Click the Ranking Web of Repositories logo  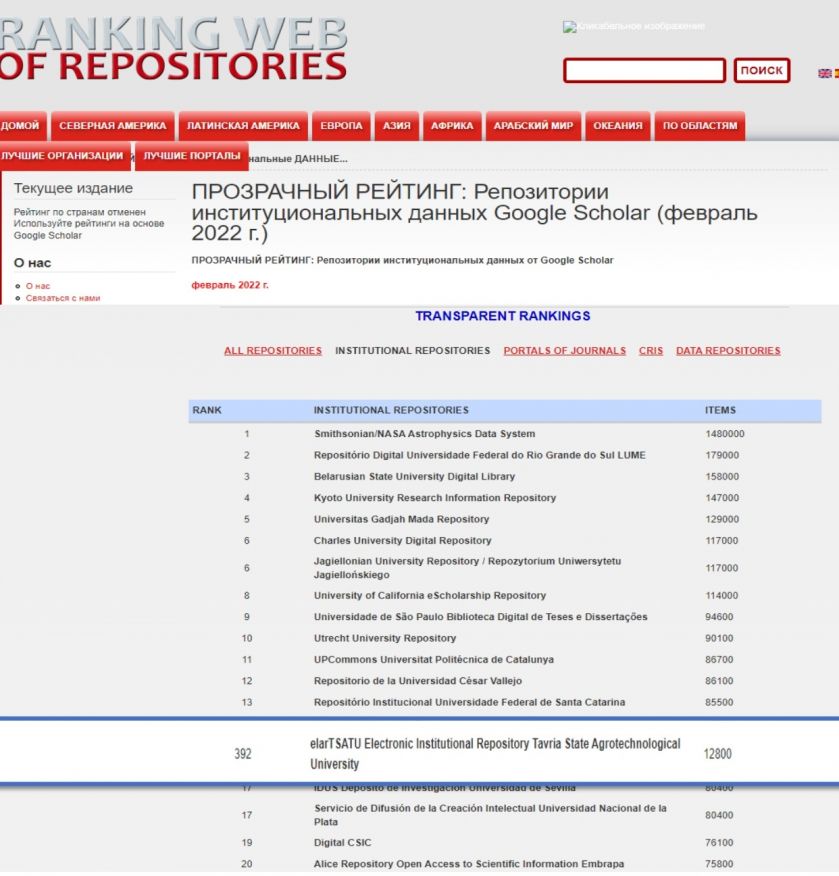[173, 49]
